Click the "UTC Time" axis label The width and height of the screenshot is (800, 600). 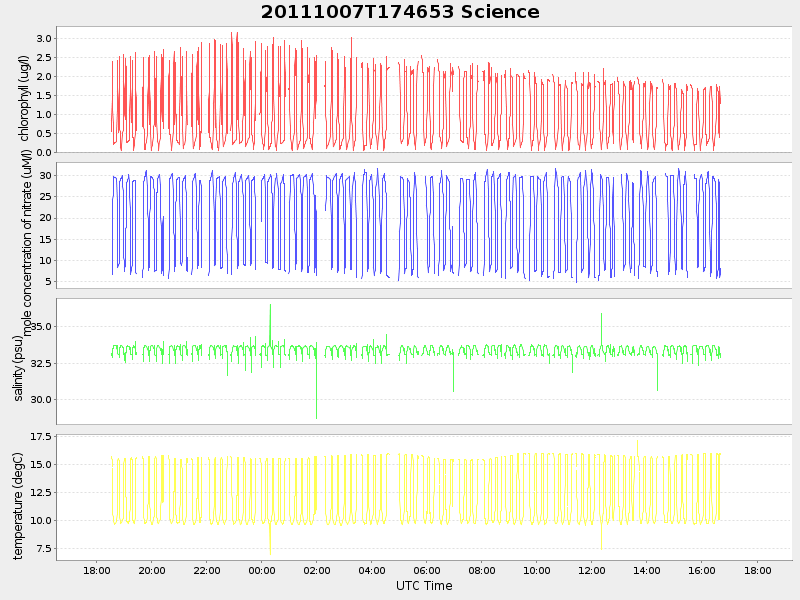(424, 586)
